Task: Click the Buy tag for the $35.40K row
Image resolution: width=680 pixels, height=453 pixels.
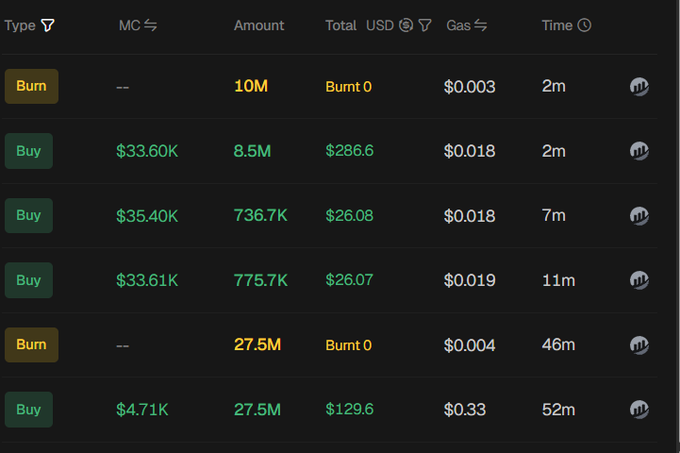Action: (x=29, y=215)
